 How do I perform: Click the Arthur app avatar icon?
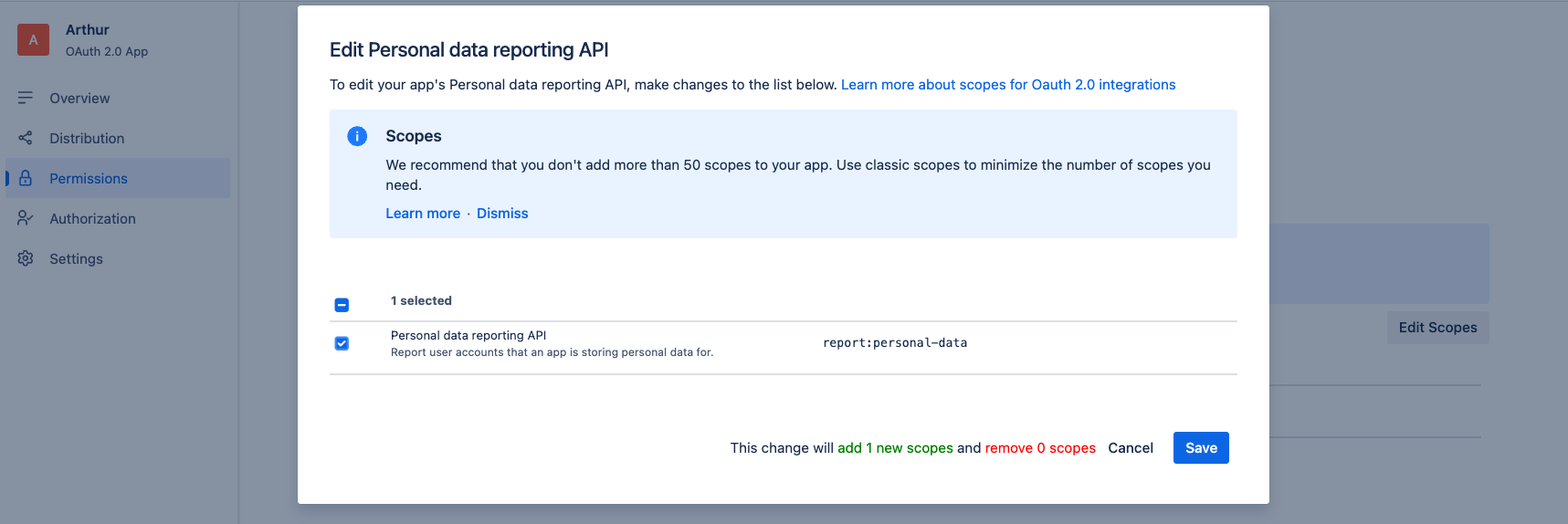[33, 40]
